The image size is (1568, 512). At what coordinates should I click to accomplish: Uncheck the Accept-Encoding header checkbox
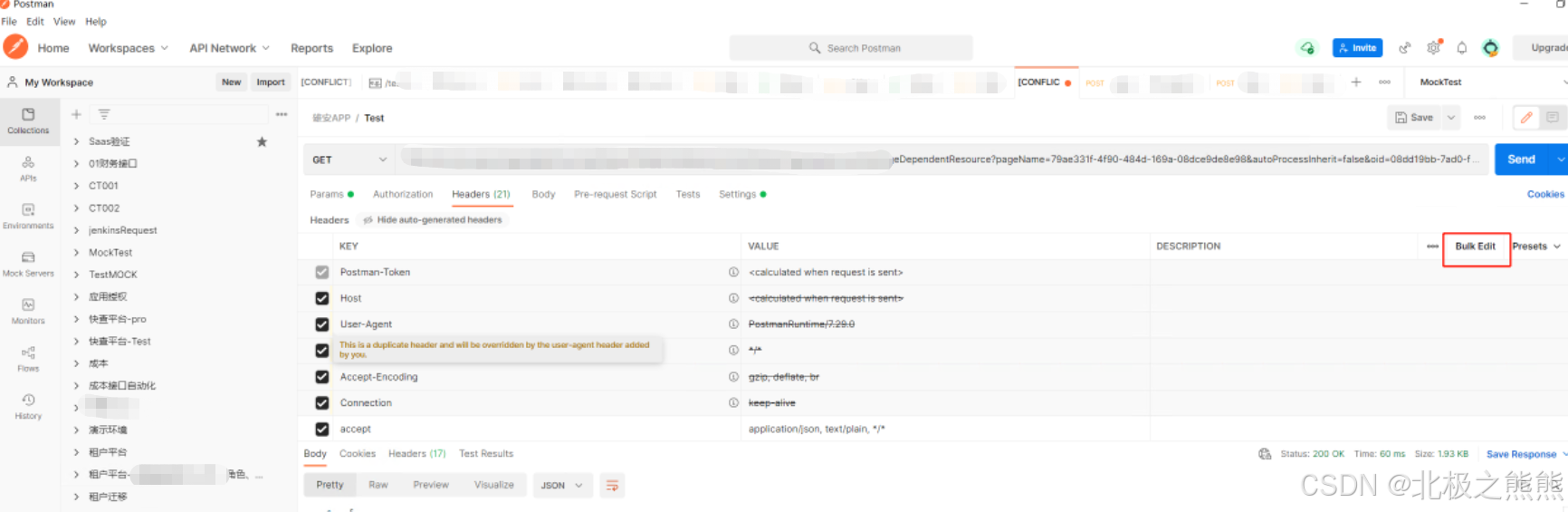tap(321, 377)
